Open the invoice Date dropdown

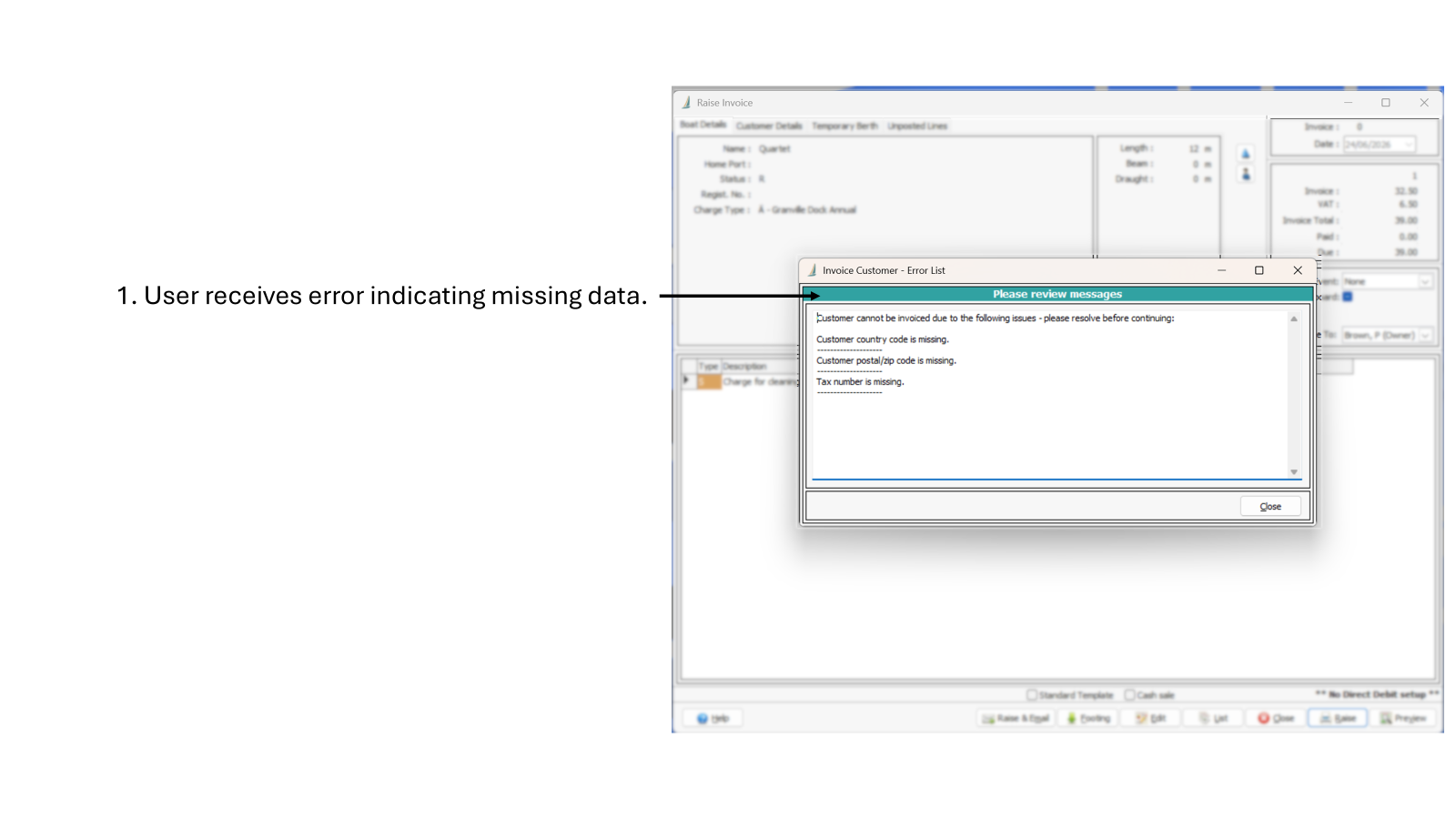pyautogui.click(x=1409, y=145)
